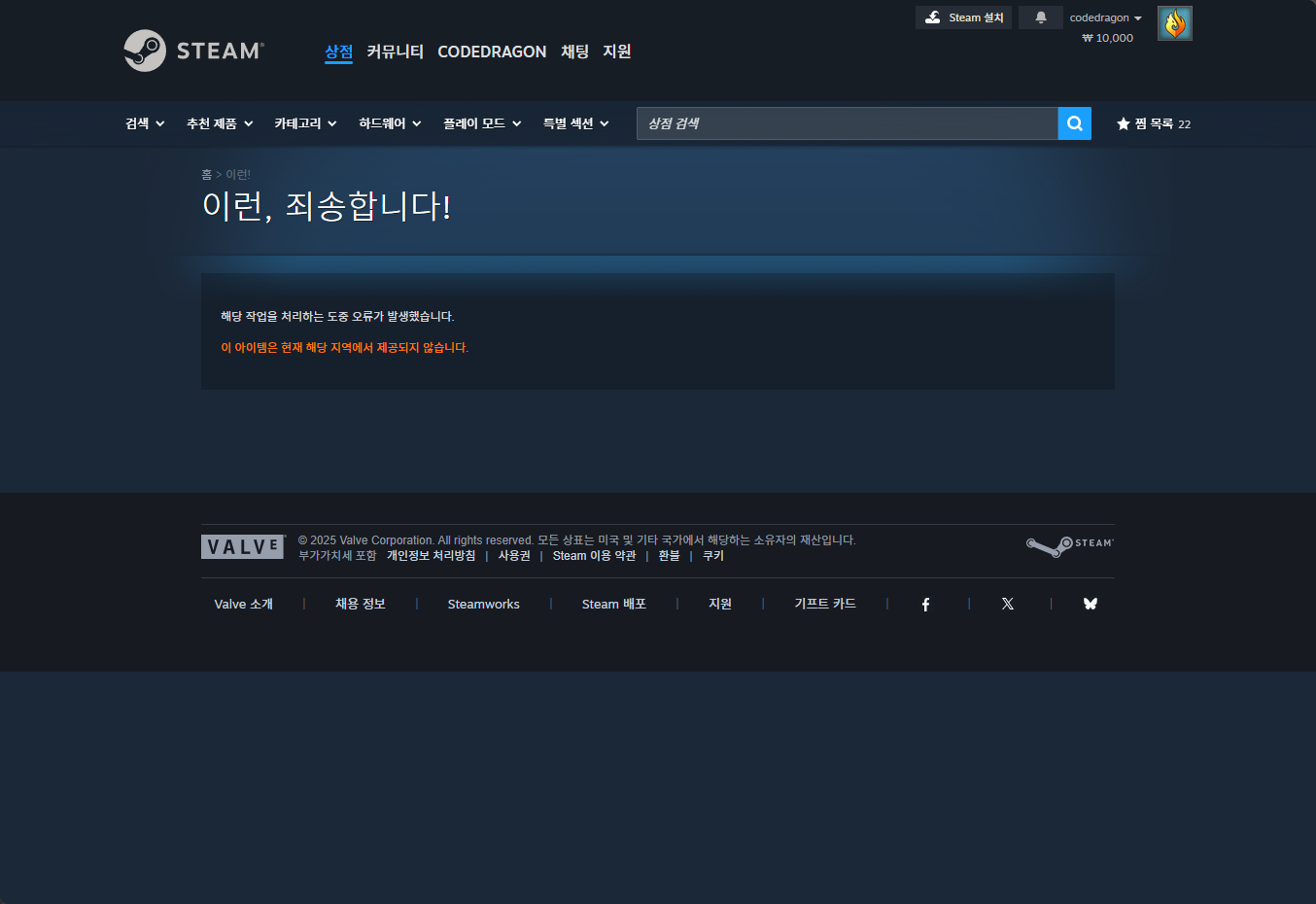The width and height of the screenshot is (1316, 904).
Task: Expand the 카테고리 dropdown
Action: pos(305,123)
